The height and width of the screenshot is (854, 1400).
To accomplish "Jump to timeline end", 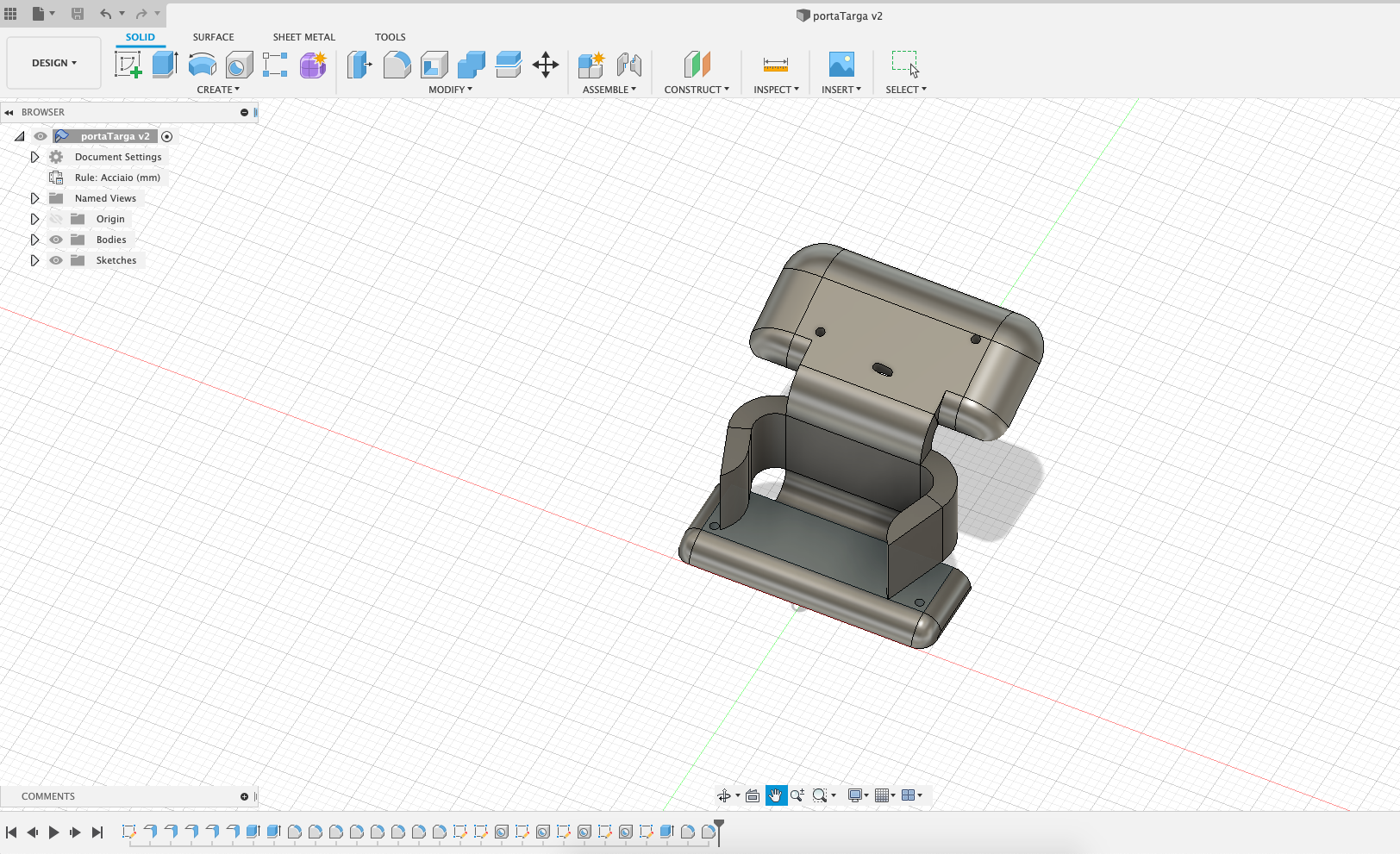I will click(97, 832).
